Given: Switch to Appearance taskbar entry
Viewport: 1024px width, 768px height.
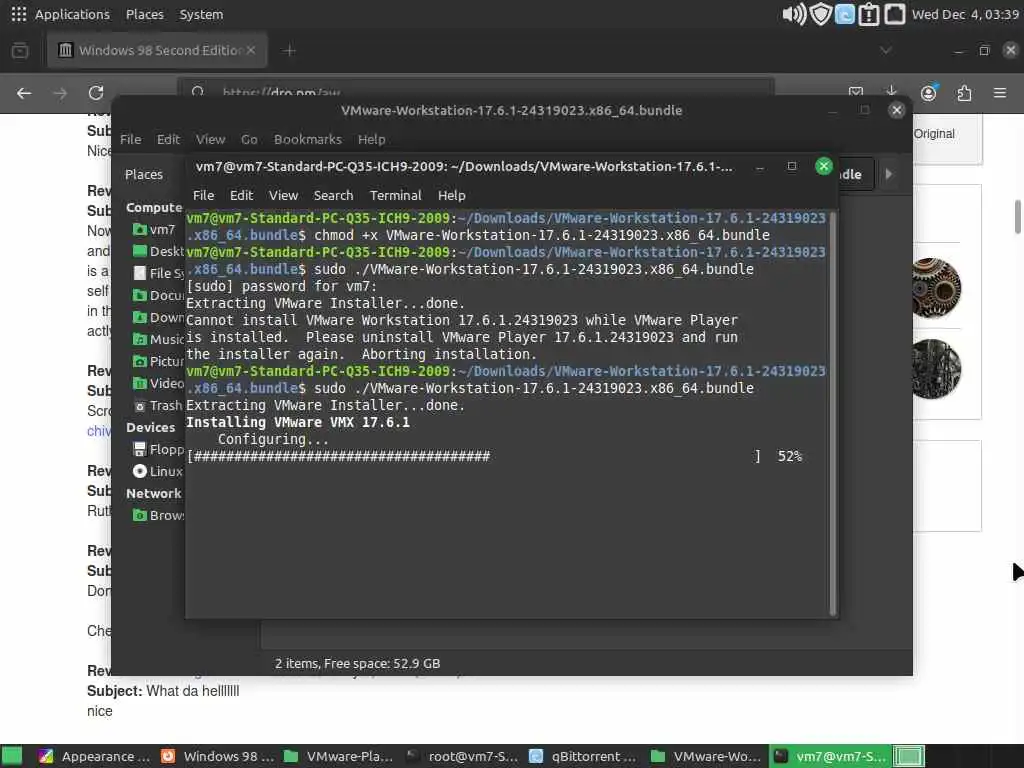Looking at the screenshot, I should click(x=95, y=756).
